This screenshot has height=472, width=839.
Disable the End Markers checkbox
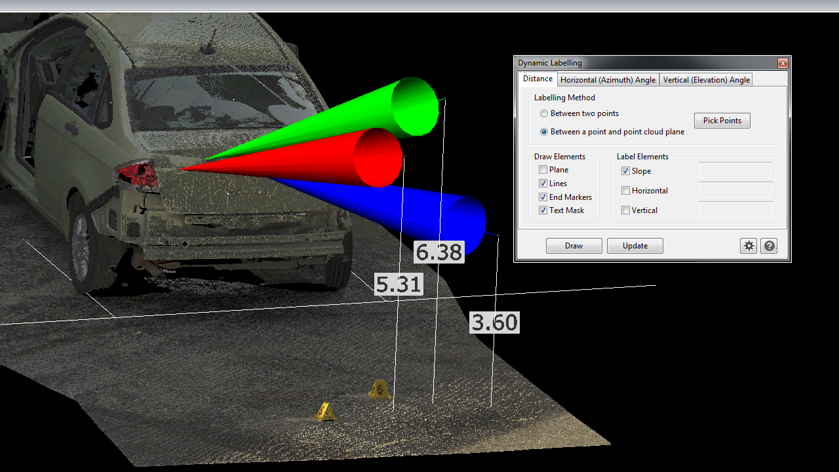click(x=543, y=198)
